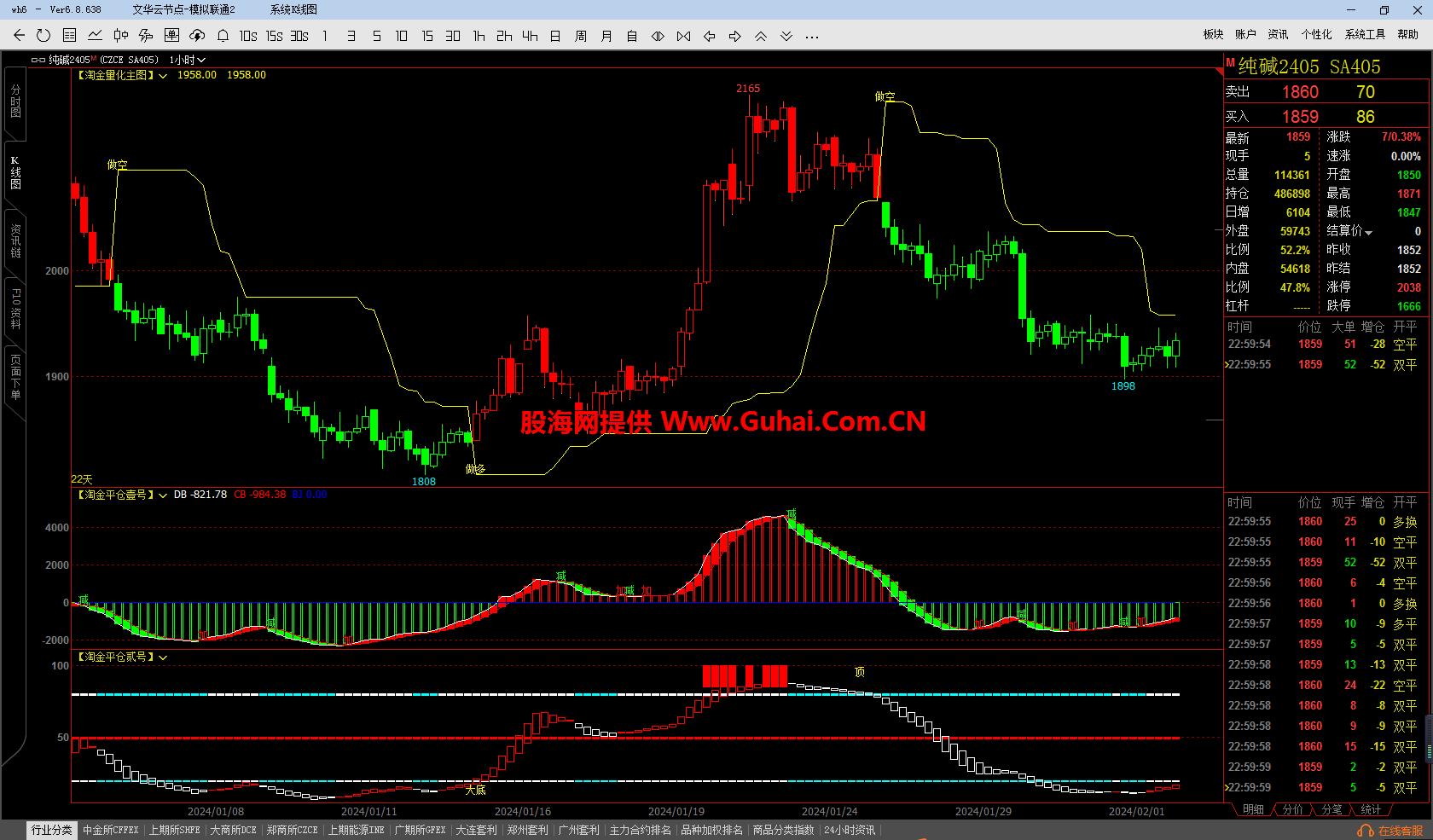Select the candlestick chart toolbar icon
The height and width of the screenshot is (840, 1433).
tap(120, 36)
